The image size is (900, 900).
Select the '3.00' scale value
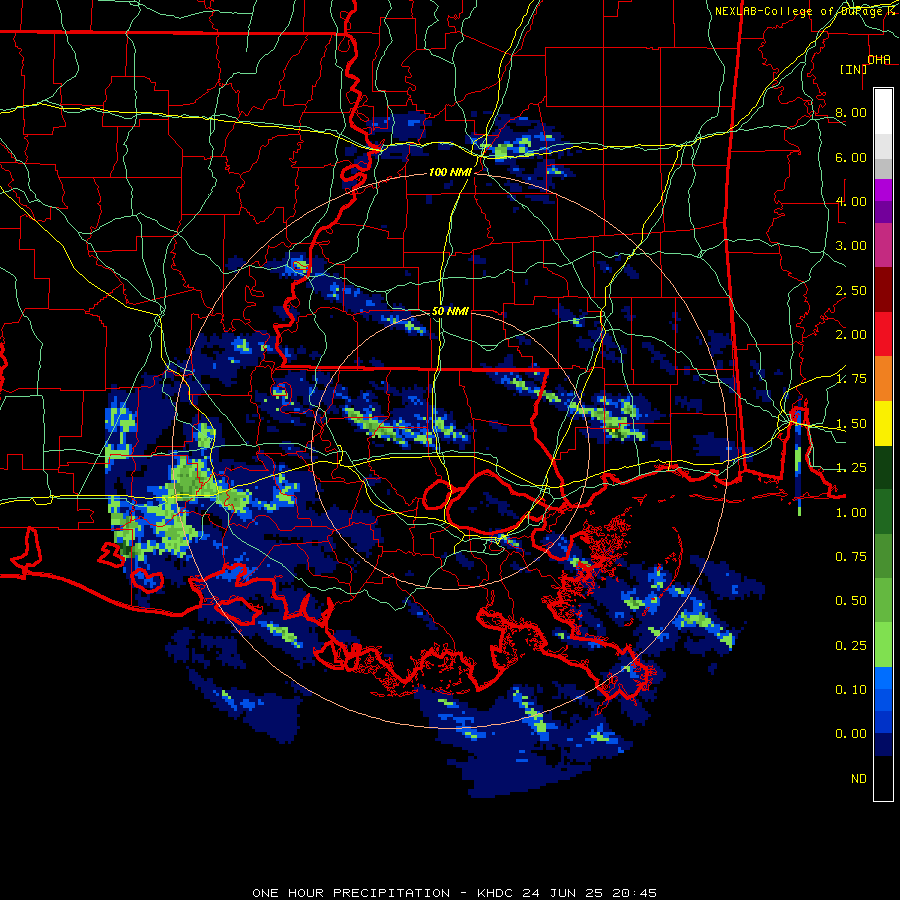click(851, 246)
